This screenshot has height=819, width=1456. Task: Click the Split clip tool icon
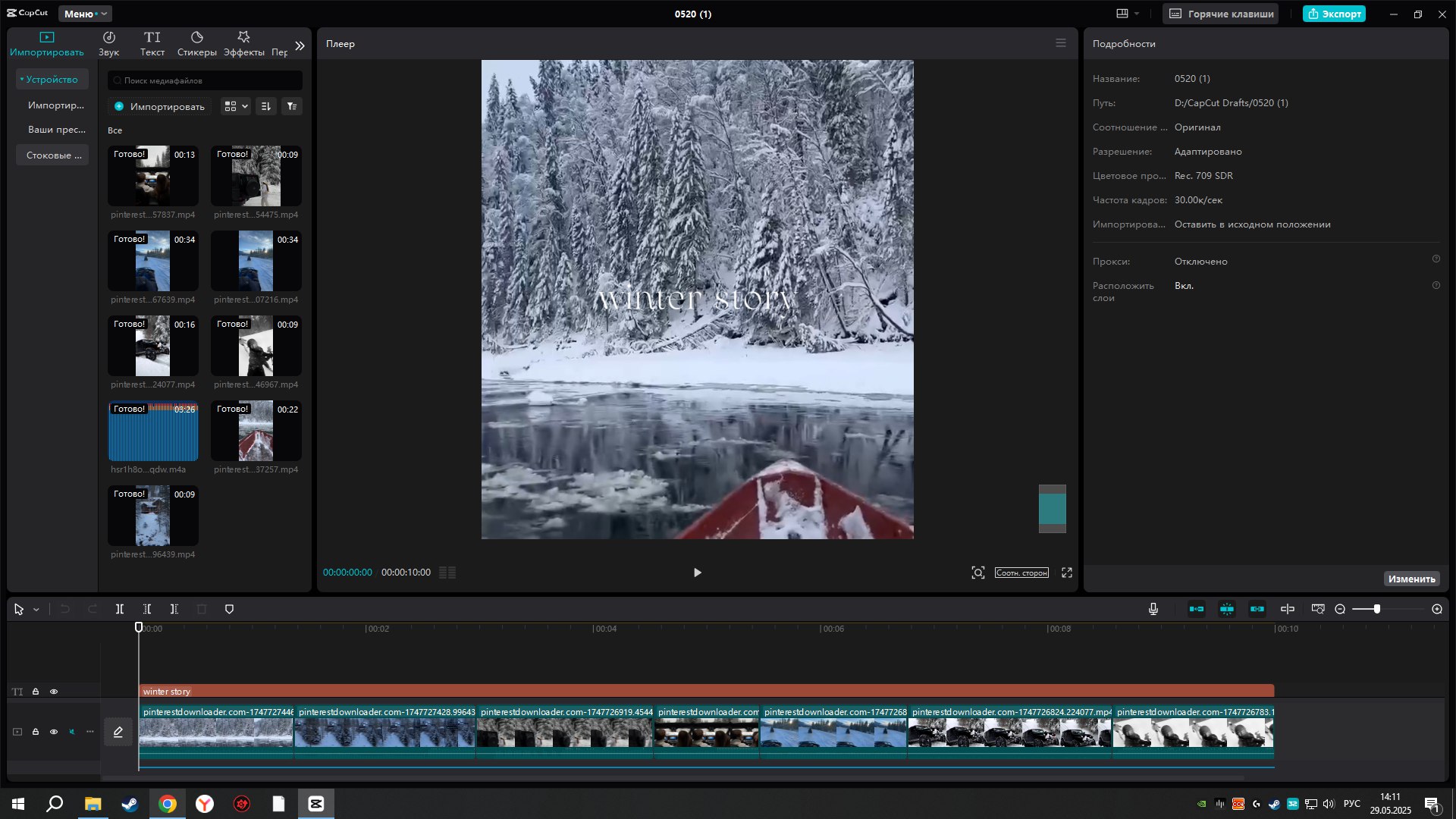[x=119, y=609]
